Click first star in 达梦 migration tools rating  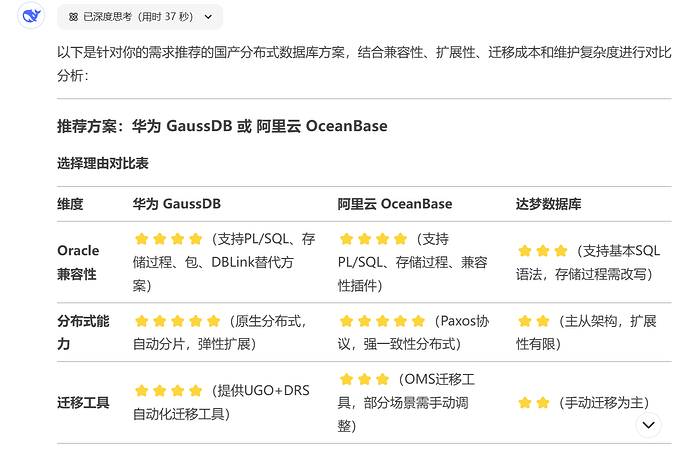(x=525, y=403)
